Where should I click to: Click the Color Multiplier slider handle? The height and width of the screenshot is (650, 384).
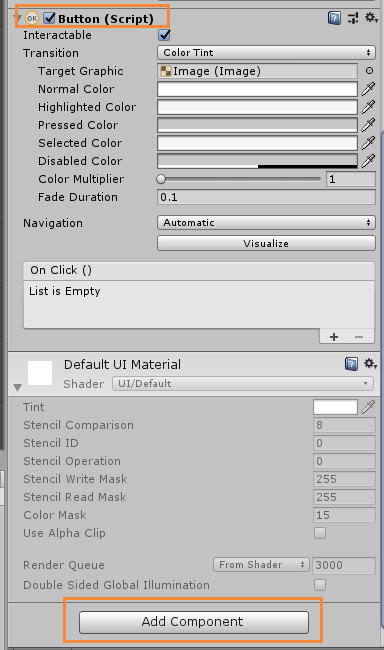(161, 179)
